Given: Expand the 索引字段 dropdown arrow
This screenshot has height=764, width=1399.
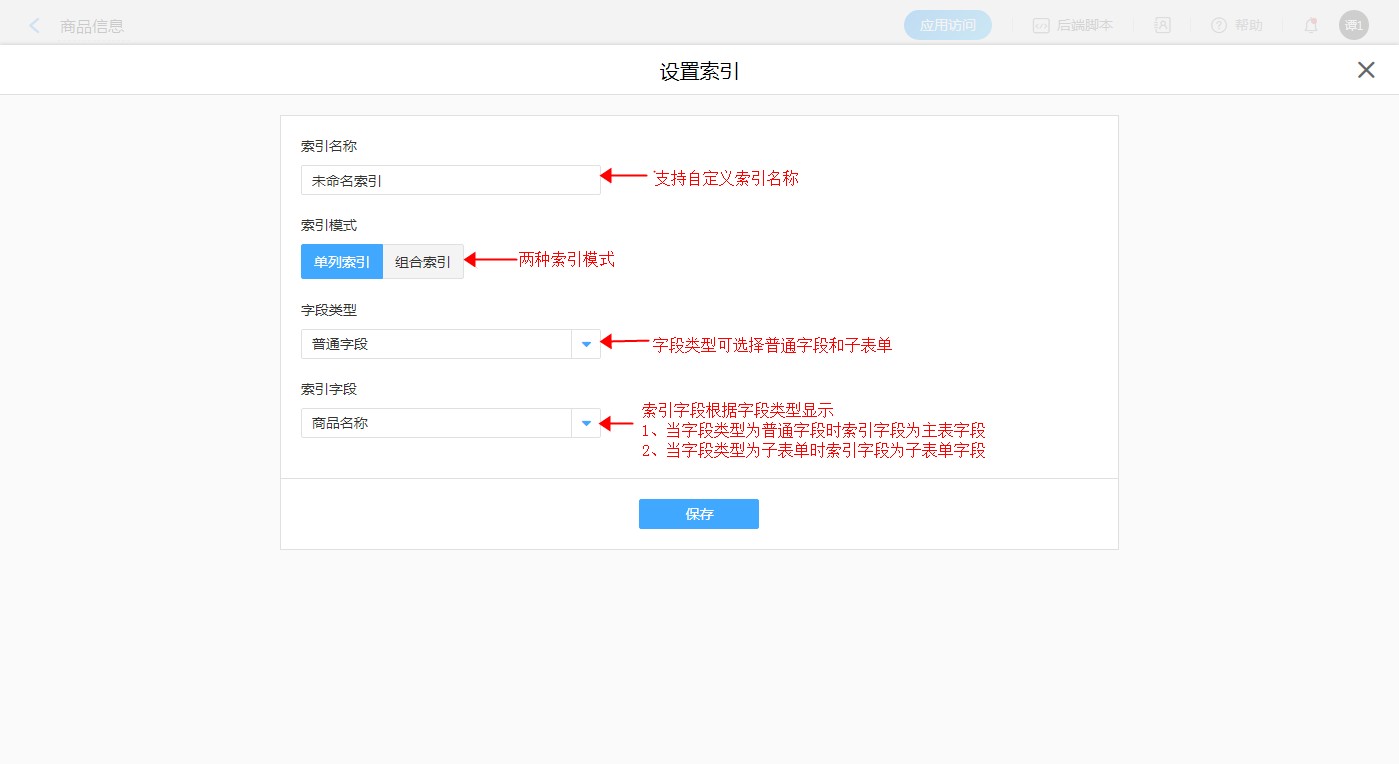Looking at the screenshot, I should (x=586, y=423).
